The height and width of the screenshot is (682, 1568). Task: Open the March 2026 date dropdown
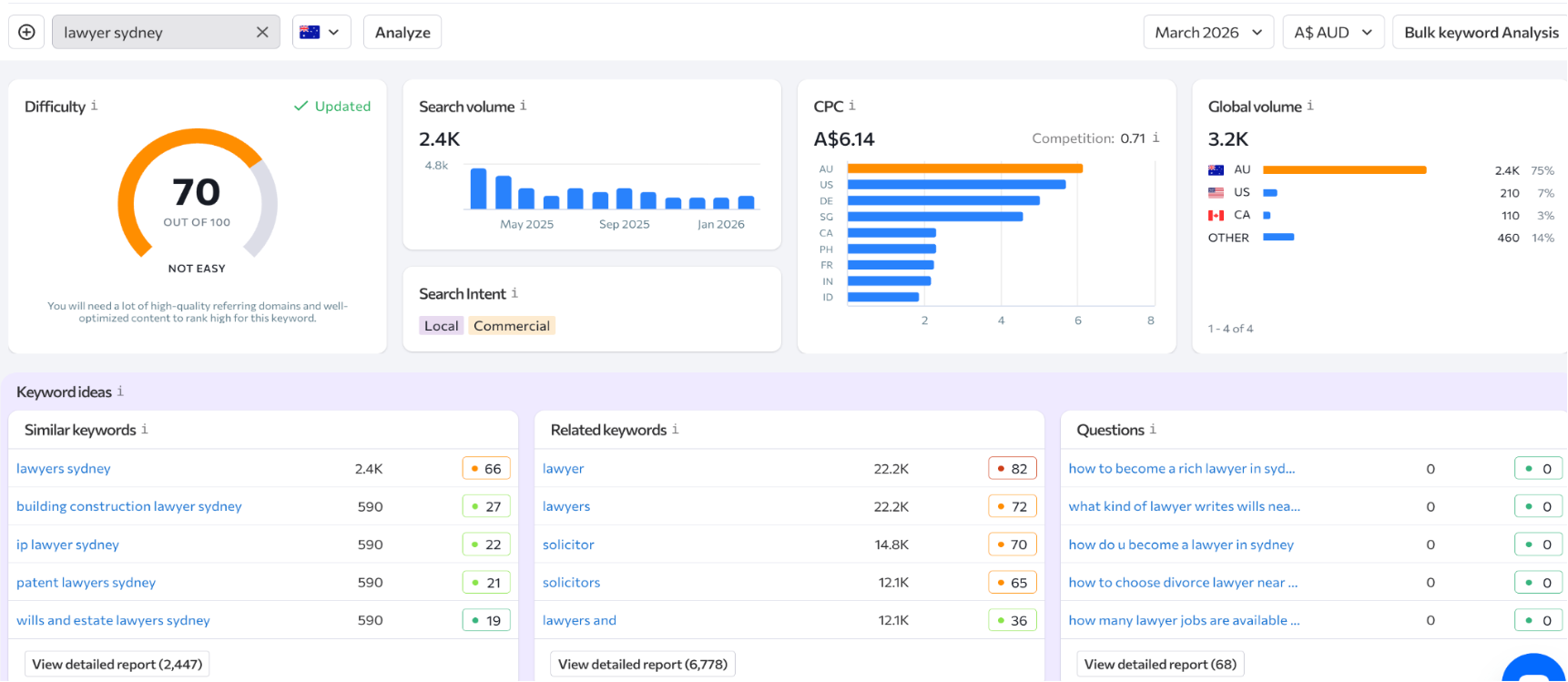[1208, 32]
